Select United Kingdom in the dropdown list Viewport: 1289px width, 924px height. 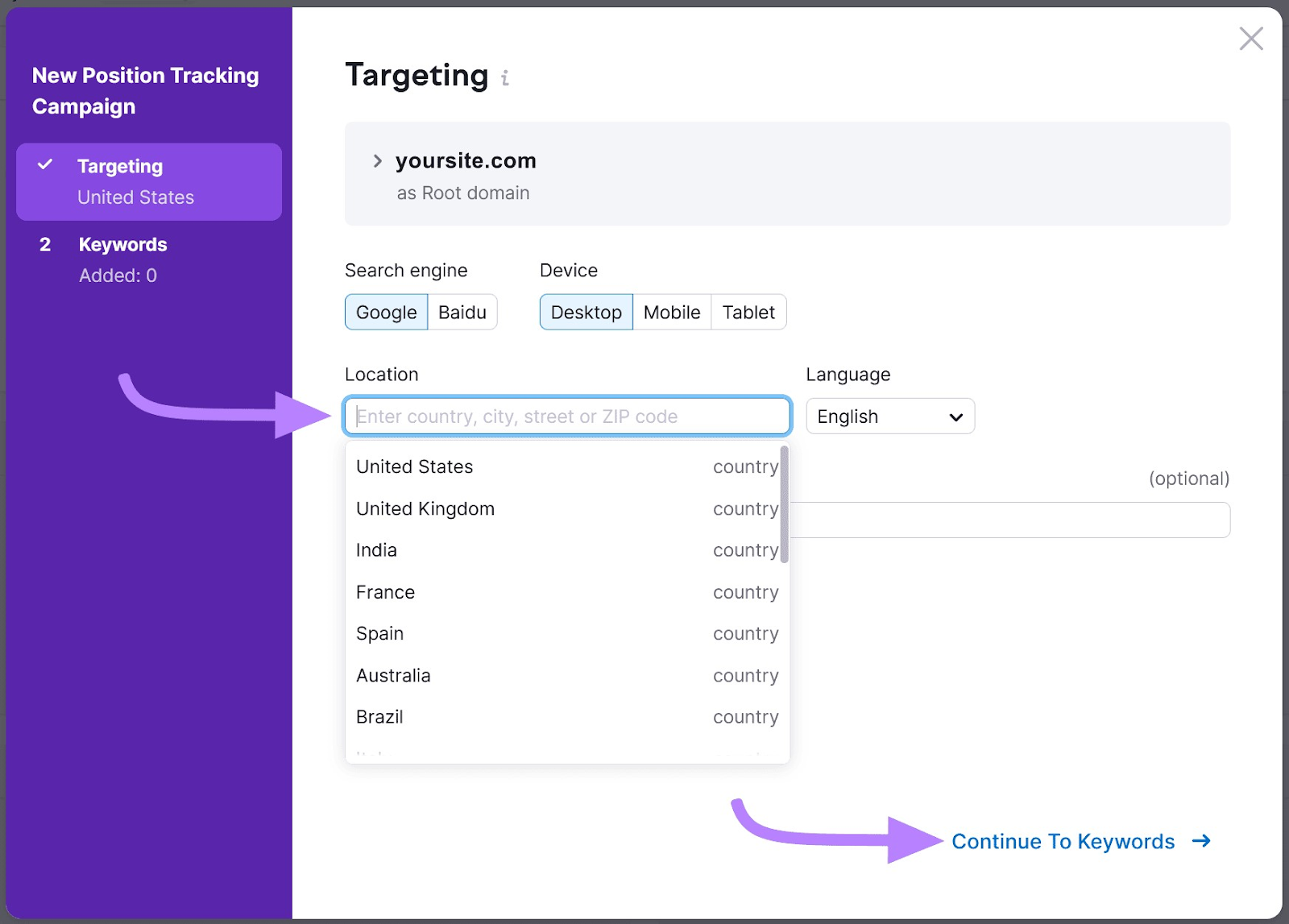425,509
